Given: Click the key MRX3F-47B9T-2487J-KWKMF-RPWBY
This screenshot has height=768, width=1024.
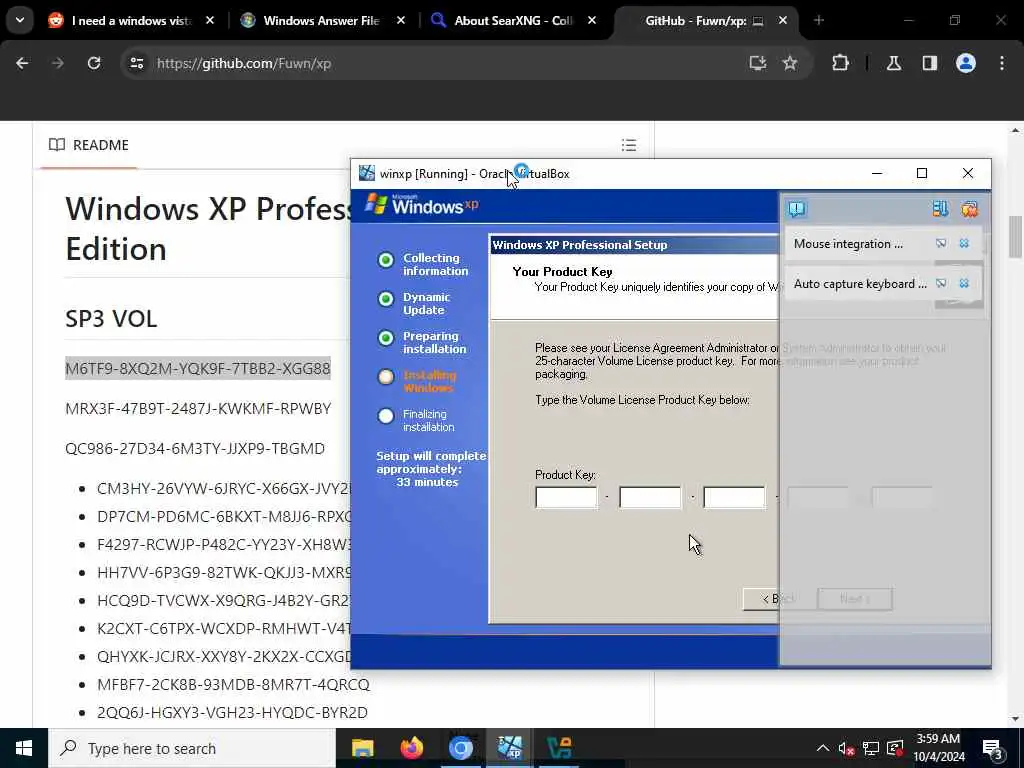Looking at the screenshot, I should coord(198,409).
